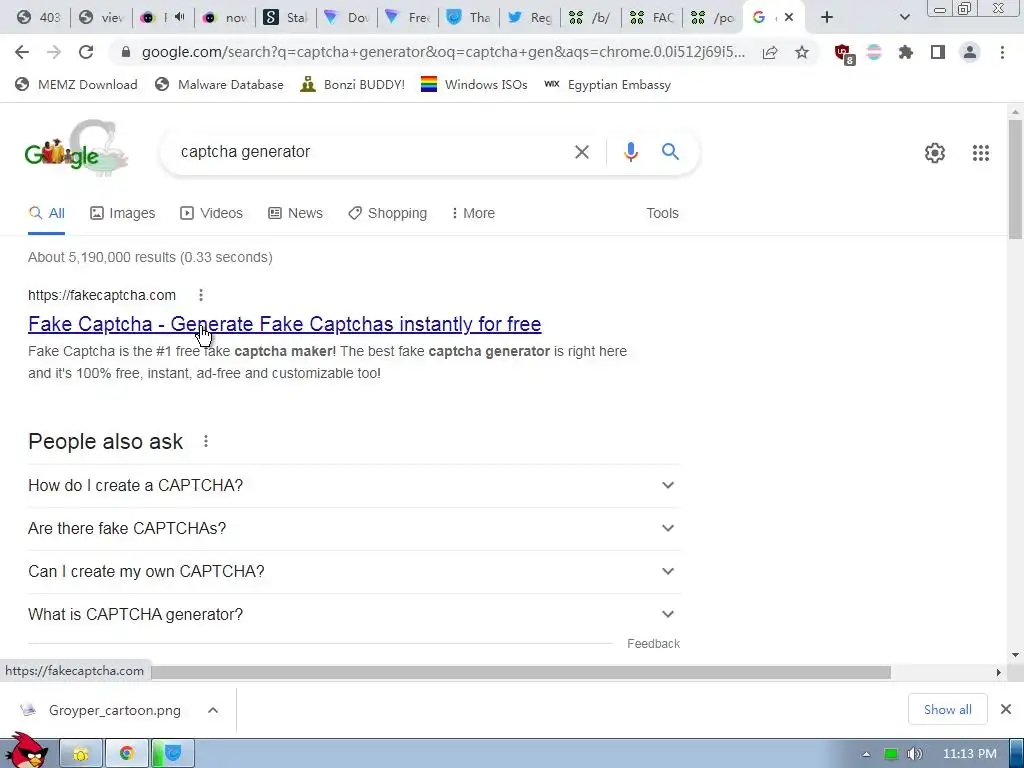Start voice search with the microphone

(x=630, y=152)
